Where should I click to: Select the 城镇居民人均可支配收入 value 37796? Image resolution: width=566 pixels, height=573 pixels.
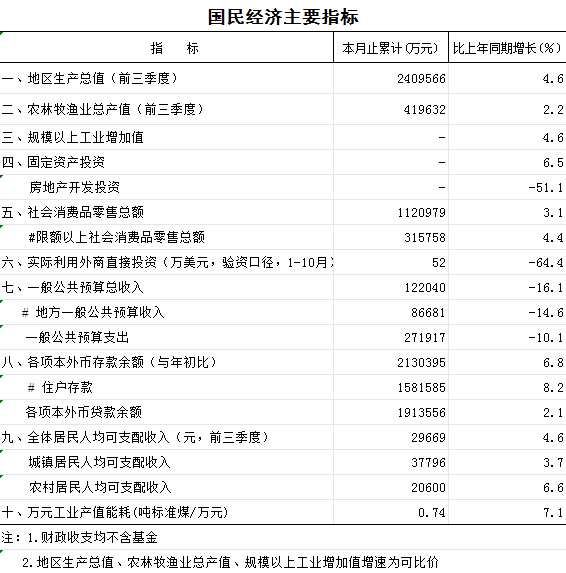391,462
